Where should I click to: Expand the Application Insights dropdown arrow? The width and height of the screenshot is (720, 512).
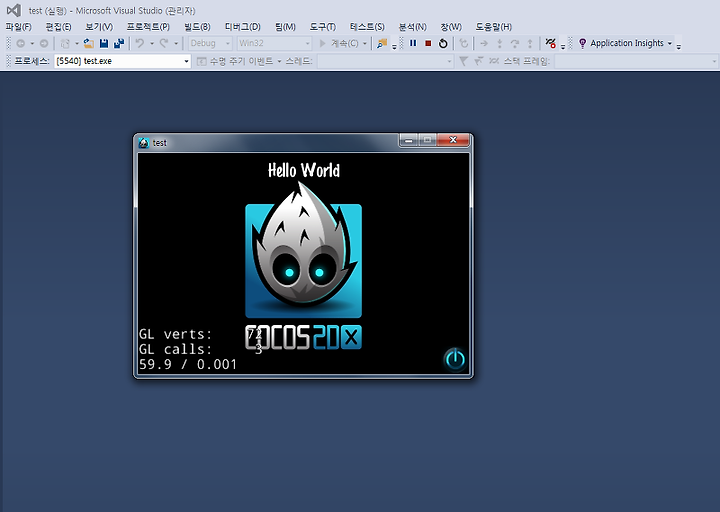[x=670, y=43]
